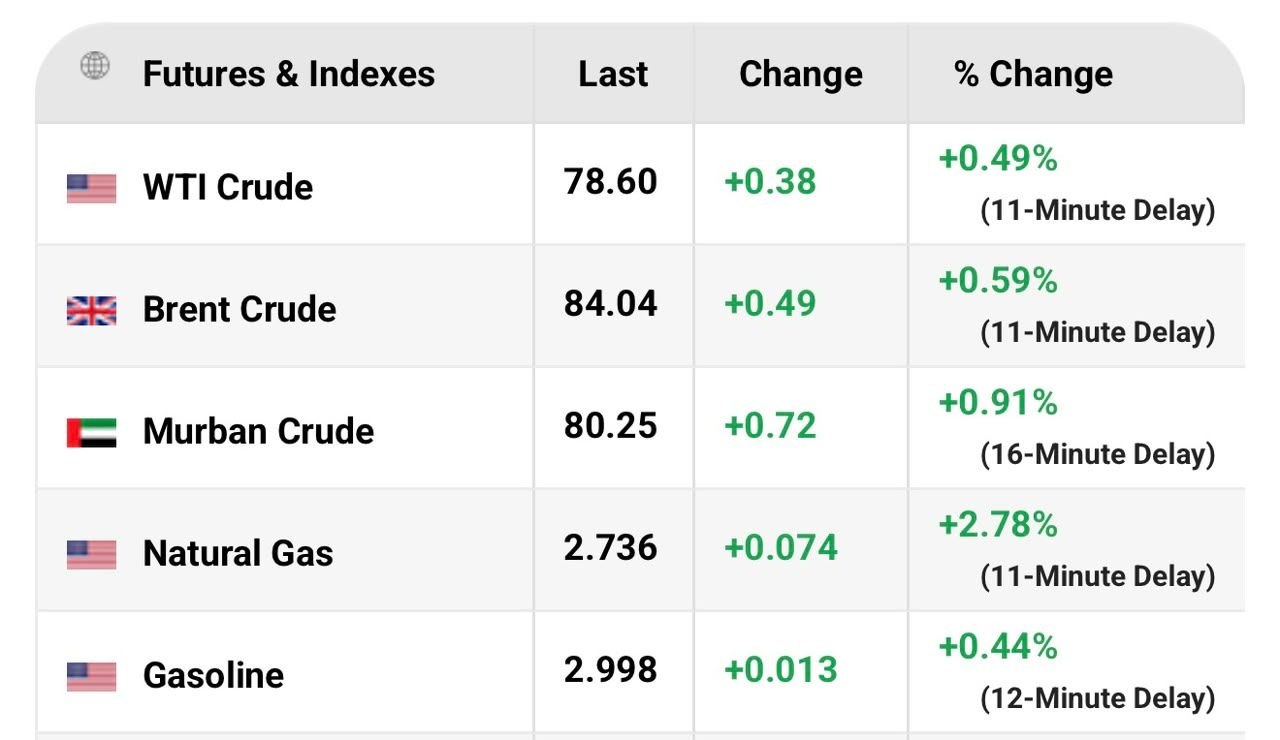Click Murban Crude +0.91% percent change
Screen dimensions: 1280x740
coord(998,402)
